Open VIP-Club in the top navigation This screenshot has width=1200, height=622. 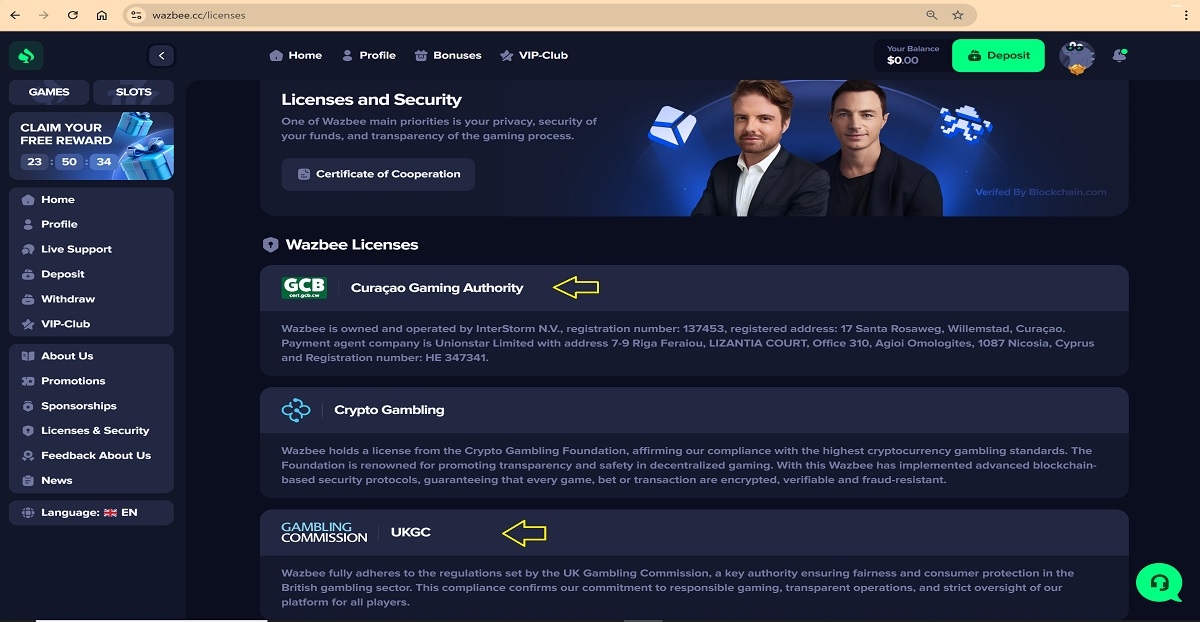pos(533,56)
